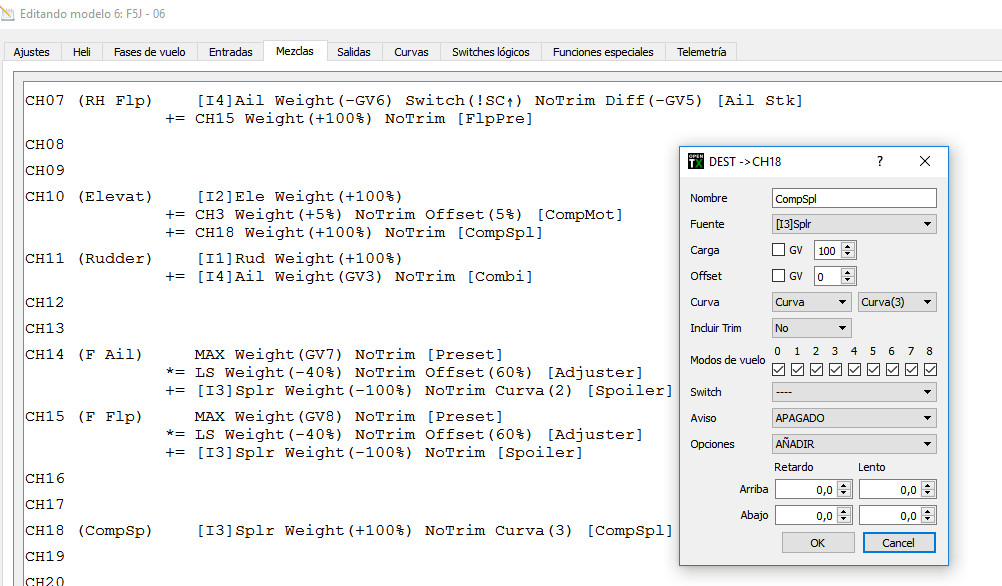The width and height of the screenshot is (1002, 586).
Task: Decrease the Abajo Lento value
Action: (929, 520)
